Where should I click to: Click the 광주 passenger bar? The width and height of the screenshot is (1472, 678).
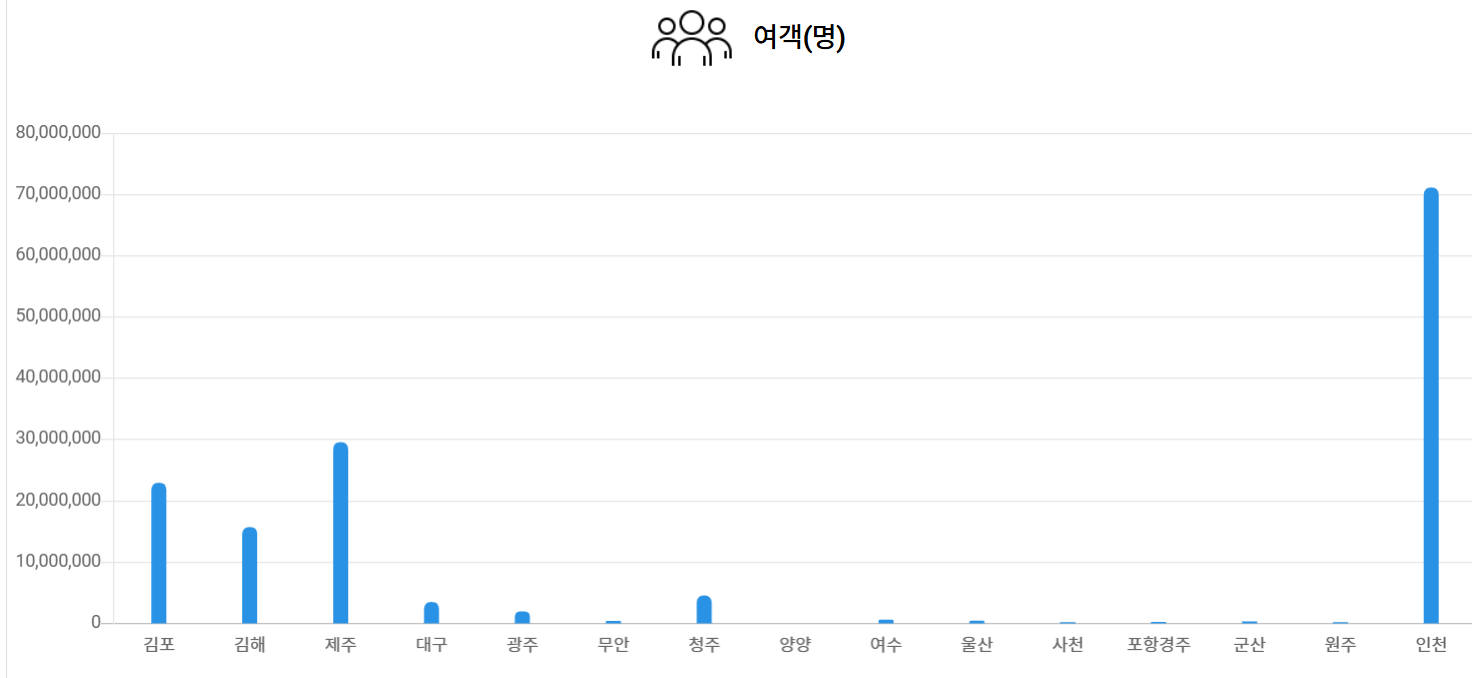[x=522, y=617]
